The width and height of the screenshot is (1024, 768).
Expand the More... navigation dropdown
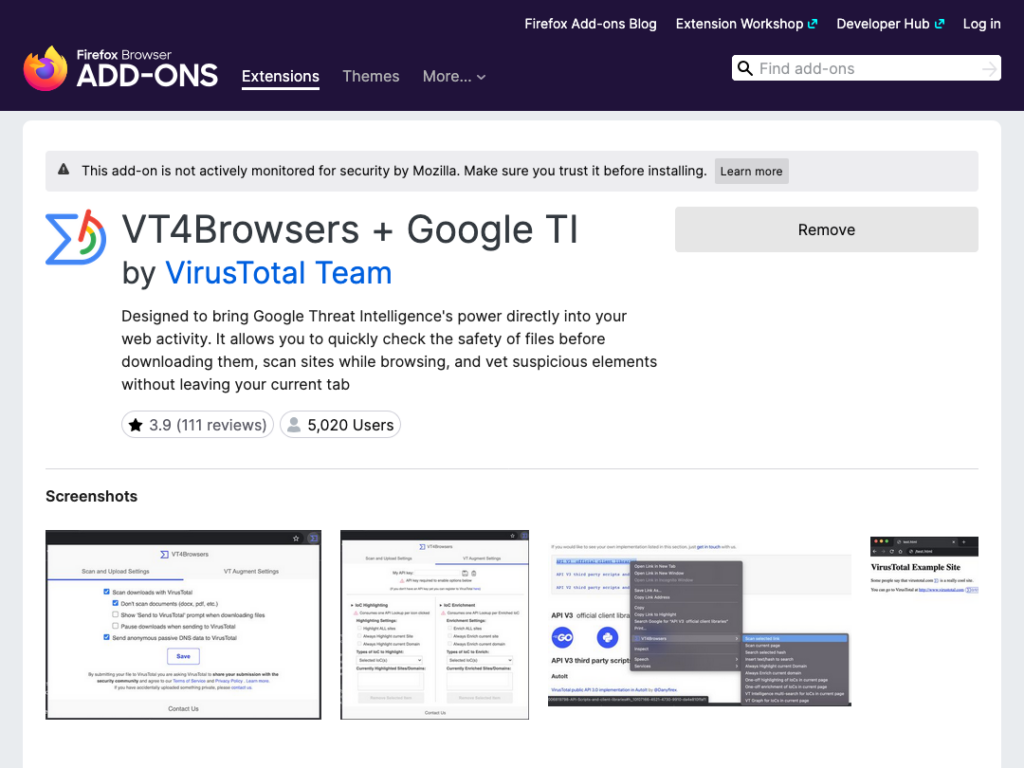(x=454, y=76)
